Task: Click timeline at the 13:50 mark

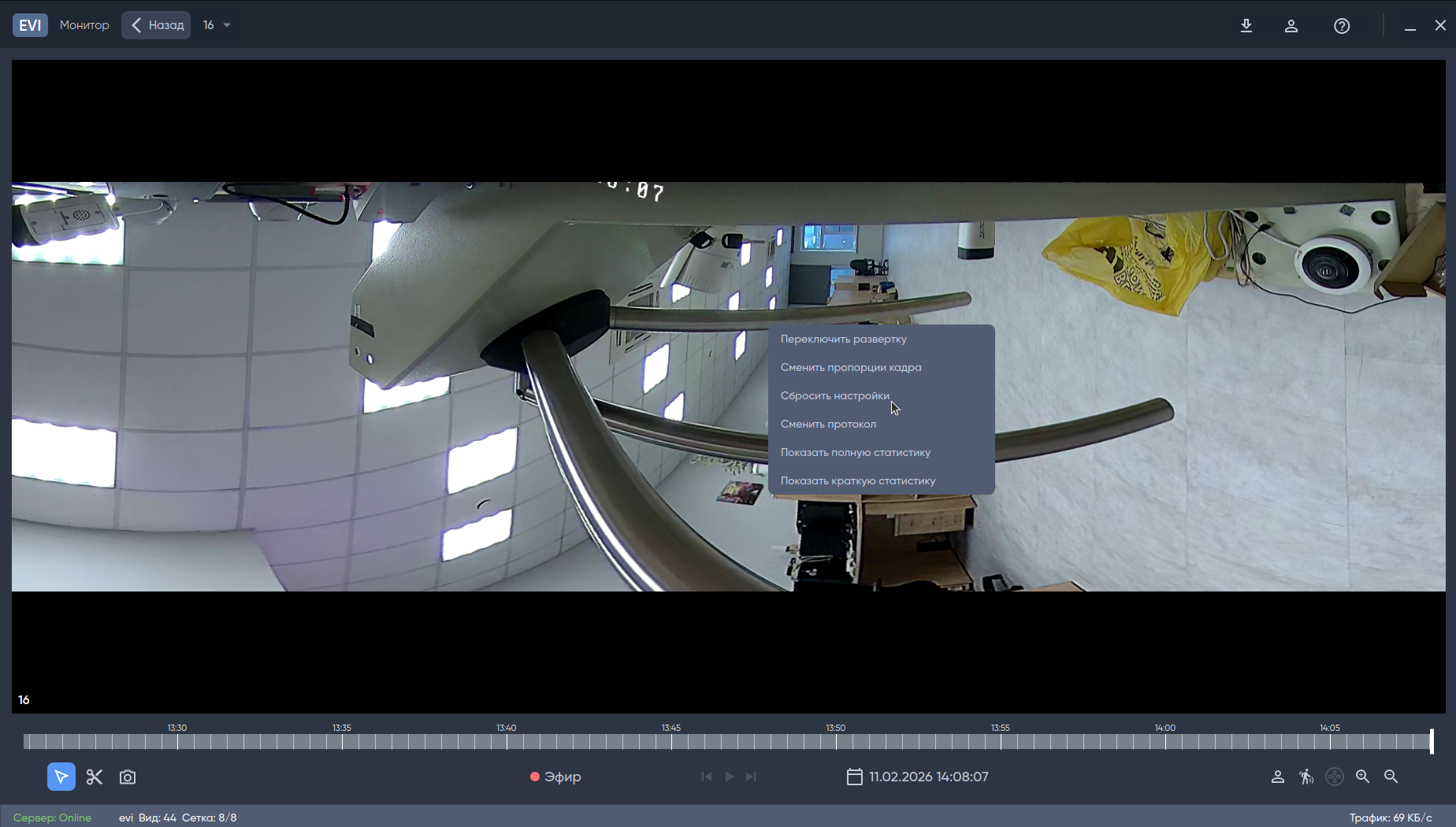Action: pyautogui.click(x=836, y=741)
